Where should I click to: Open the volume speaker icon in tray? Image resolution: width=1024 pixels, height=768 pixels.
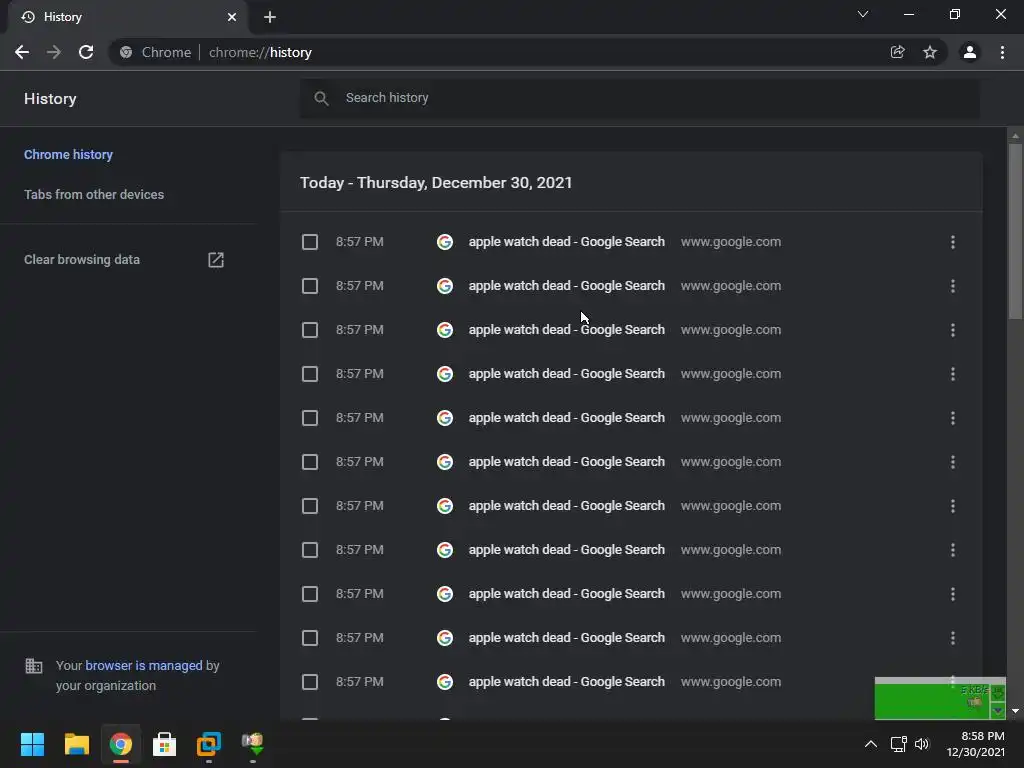tap(922, 744)
